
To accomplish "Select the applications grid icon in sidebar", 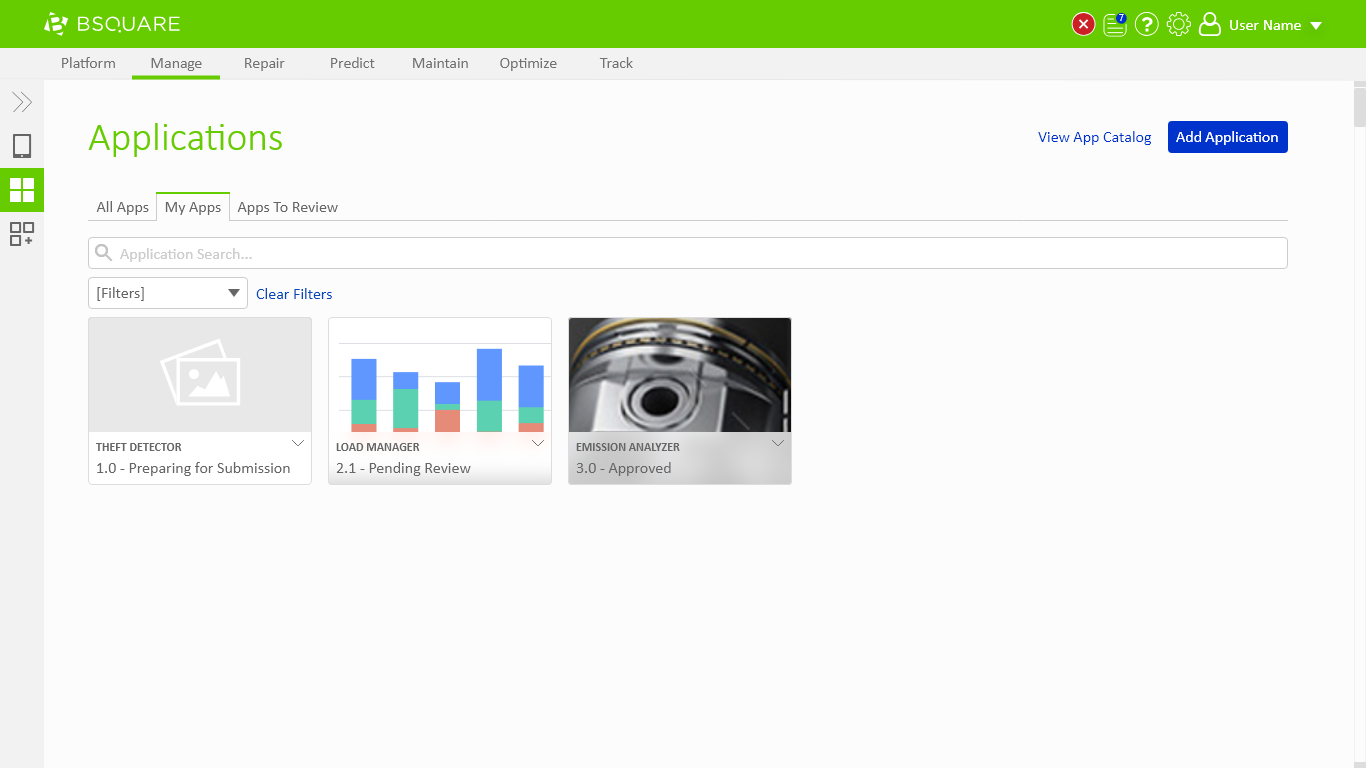I will click(x=22, y=190).
